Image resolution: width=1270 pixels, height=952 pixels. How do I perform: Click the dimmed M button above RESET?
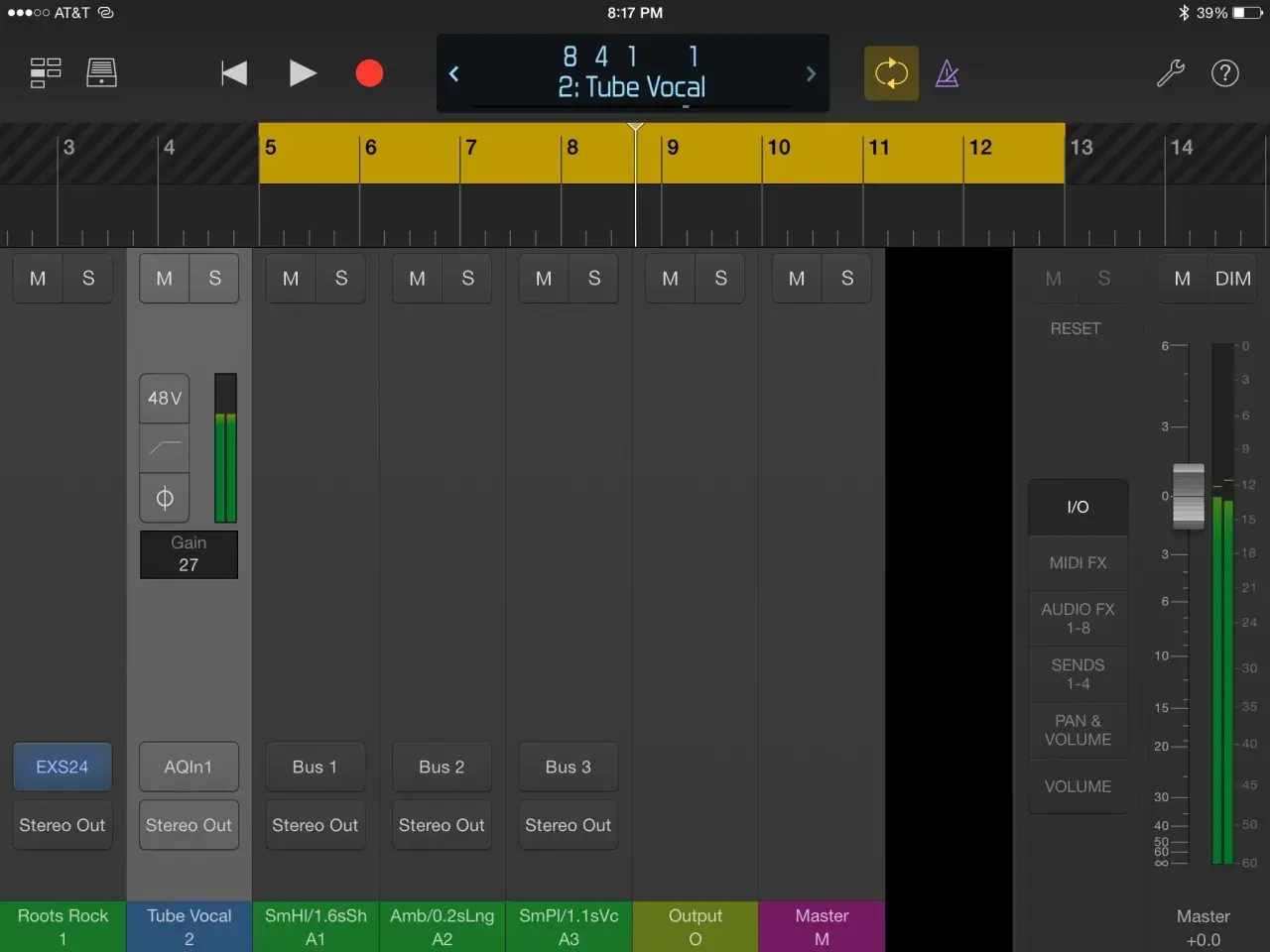[1054, 279]
